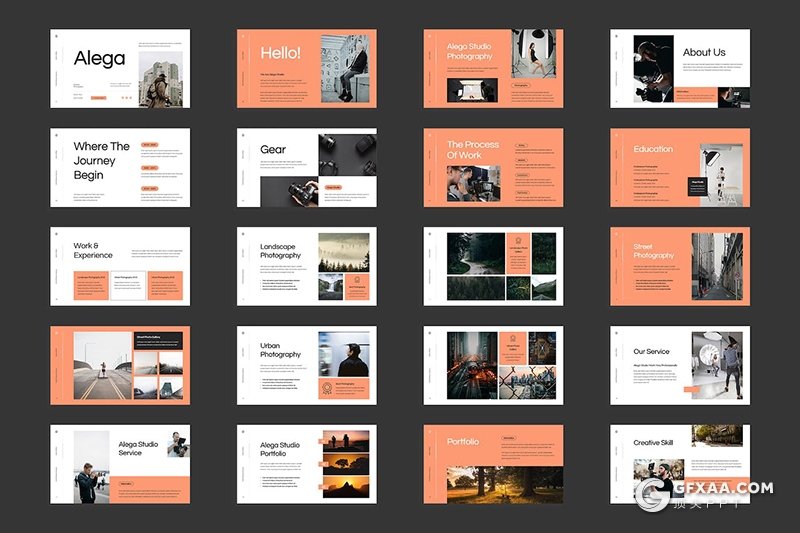
Task: Open the Alega Studio Portfolio slide
Action: coord(306,464)
